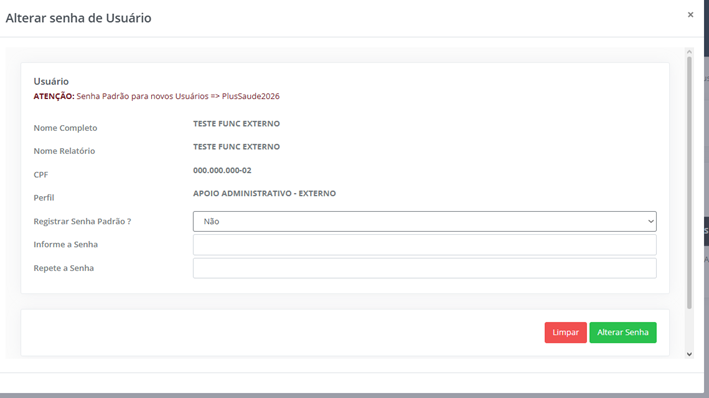
Task: Click the TESTE FUNC EXTERNO value beside Nome Relatório
Action: 236,147
